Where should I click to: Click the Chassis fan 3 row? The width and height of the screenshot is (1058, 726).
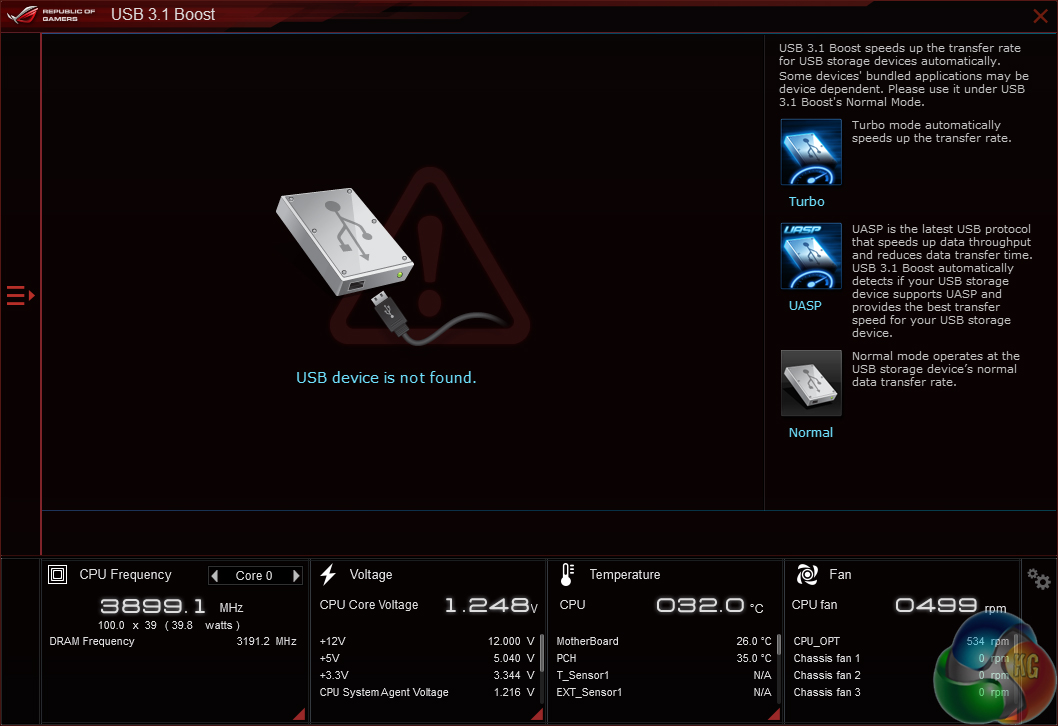click(x=901, y=692)
